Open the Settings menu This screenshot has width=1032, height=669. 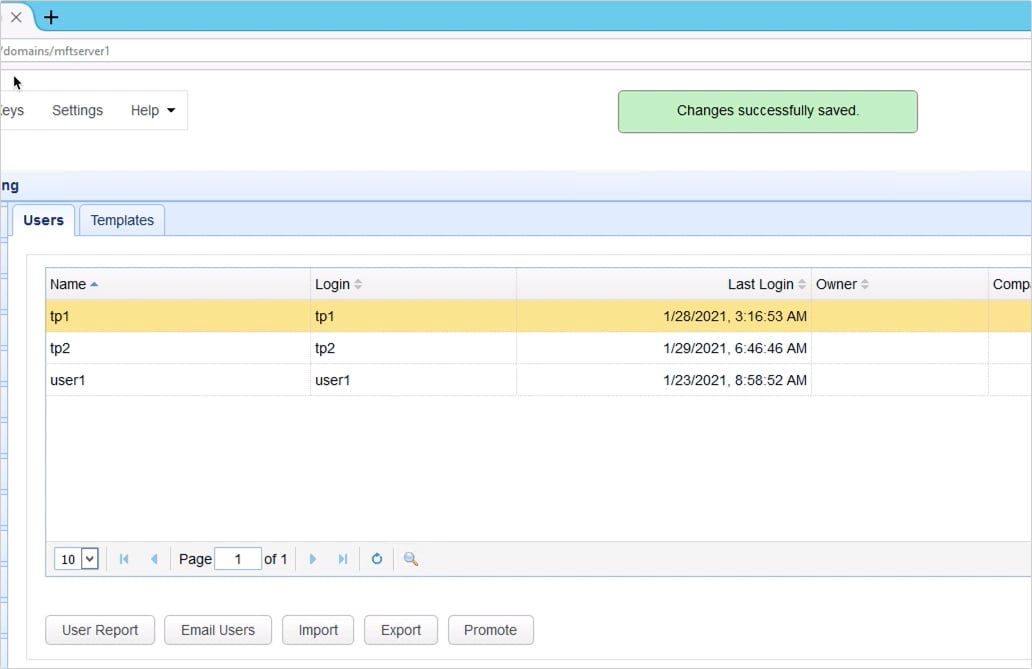tap(77, 110)
